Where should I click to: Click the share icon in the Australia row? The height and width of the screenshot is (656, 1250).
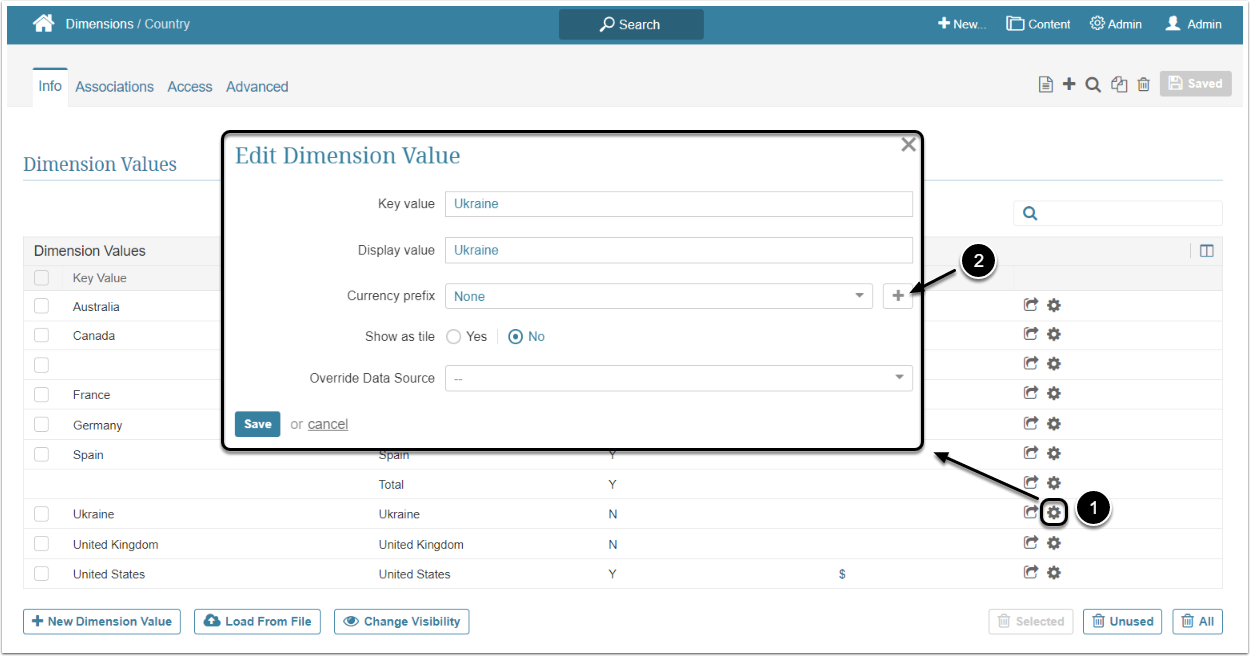coord(1031,305)
